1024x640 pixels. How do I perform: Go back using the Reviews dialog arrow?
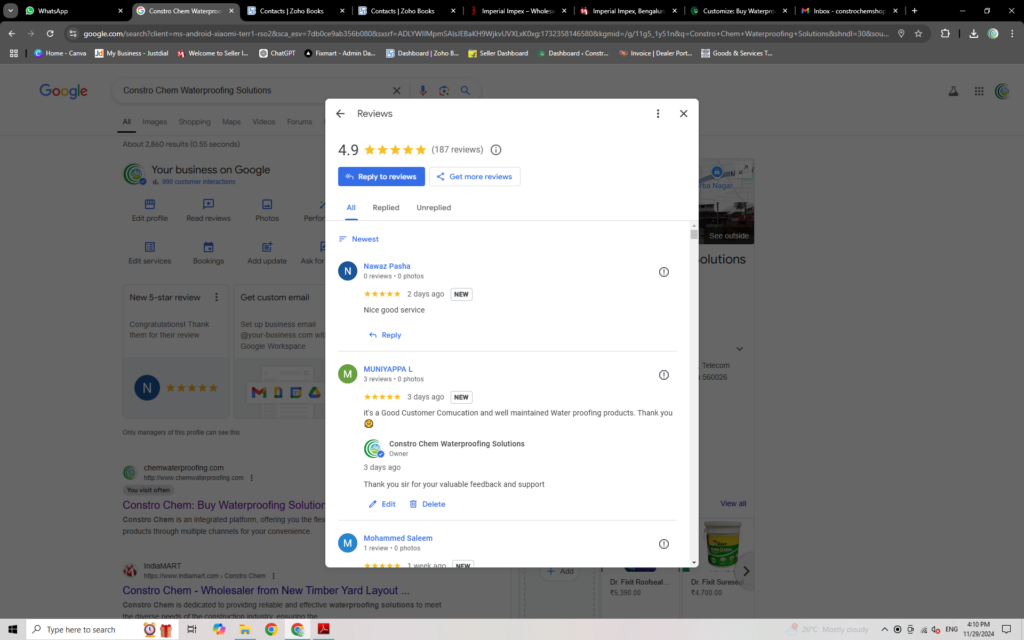click(x=340, y=114)
